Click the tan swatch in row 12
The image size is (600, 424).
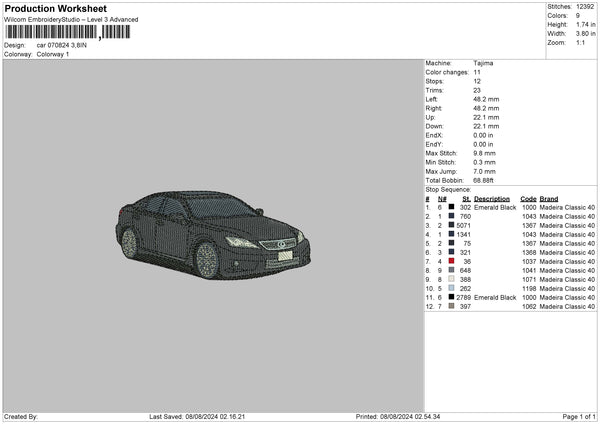pos(452,306)
